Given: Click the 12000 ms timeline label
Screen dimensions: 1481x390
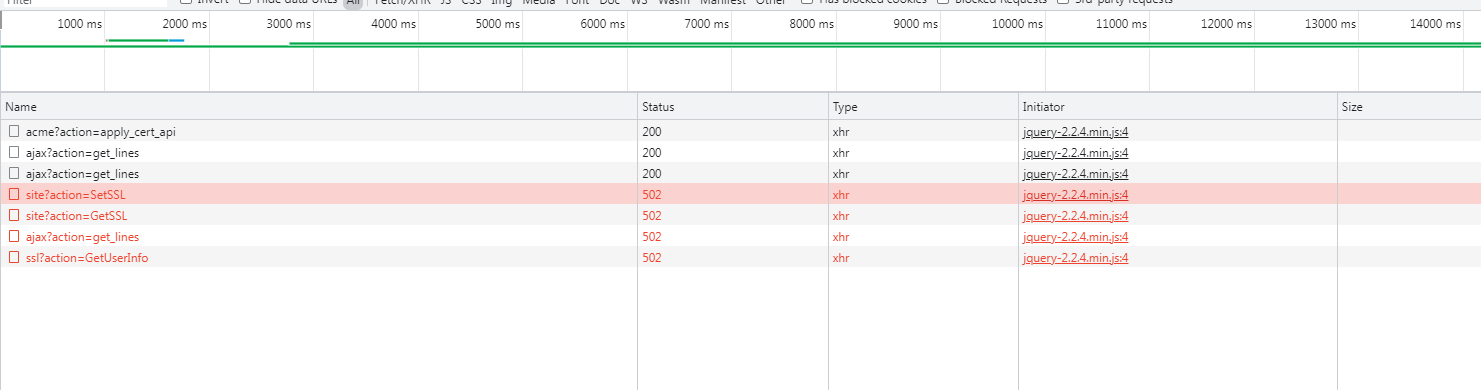Looking at the screenshot, I should (1226, 24).
